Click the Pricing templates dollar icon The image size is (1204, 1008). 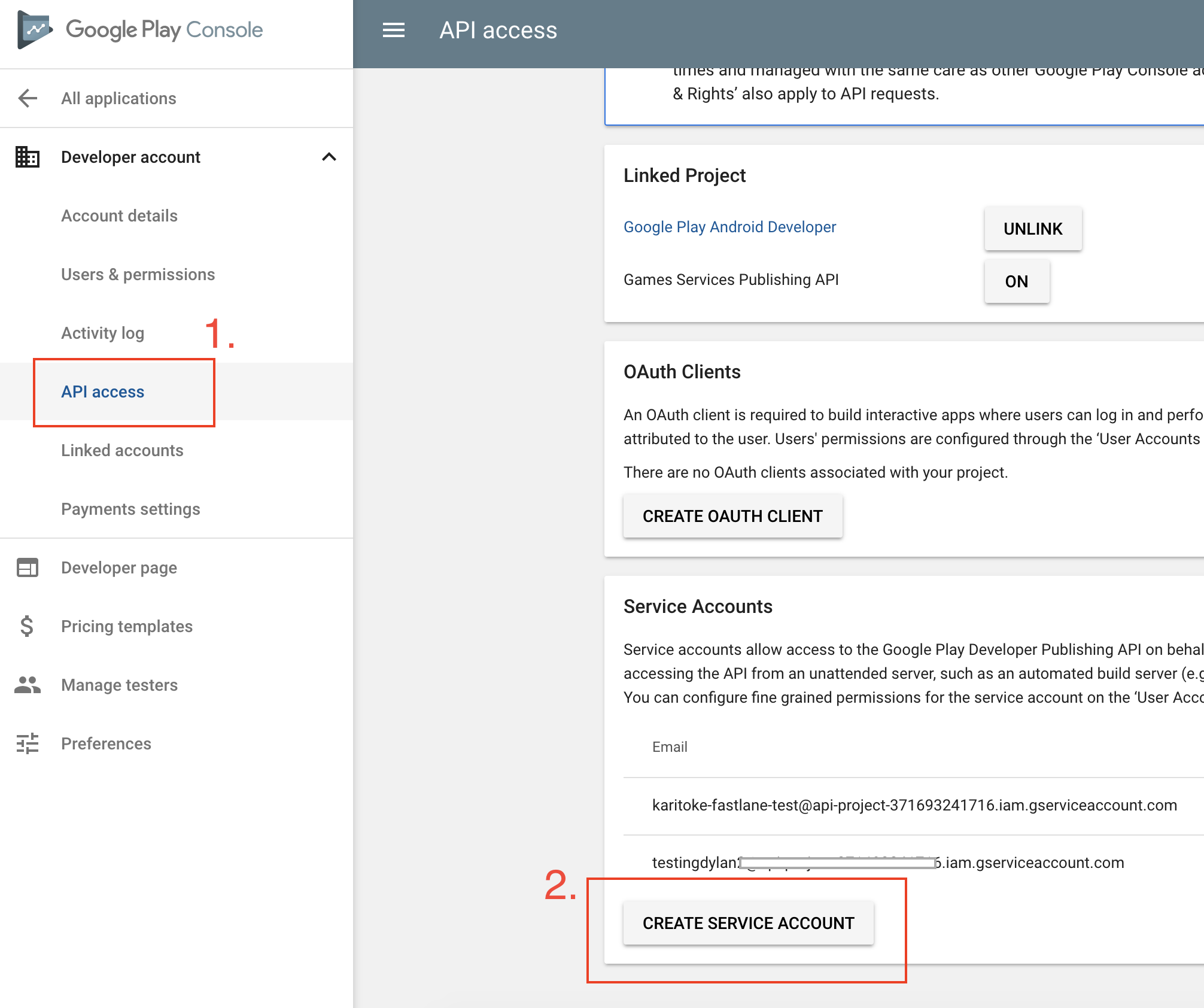point(27,626)
